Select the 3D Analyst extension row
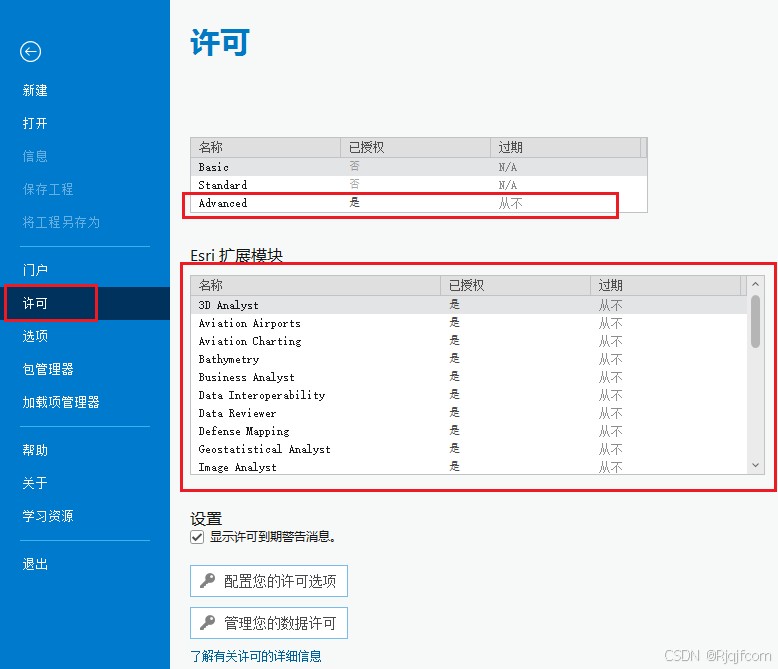The width and height of the screenshot is (778, 669). [469, 305]
